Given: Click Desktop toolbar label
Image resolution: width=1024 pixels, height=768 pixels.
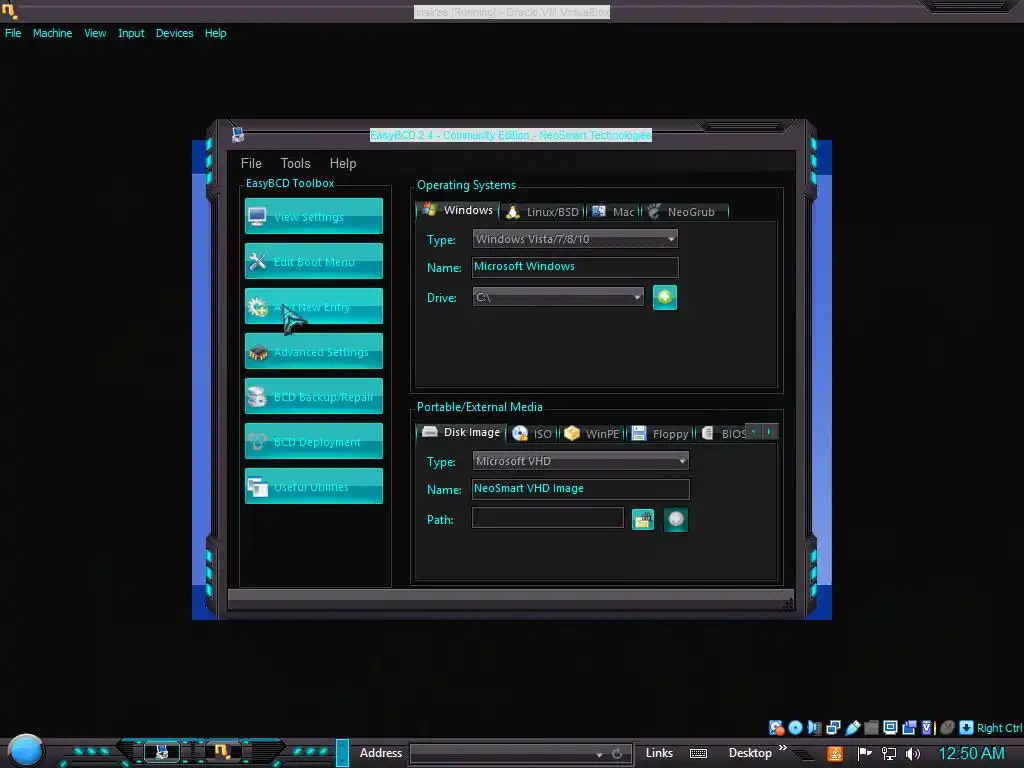Looking at the screenshot, I should point(750,753).
